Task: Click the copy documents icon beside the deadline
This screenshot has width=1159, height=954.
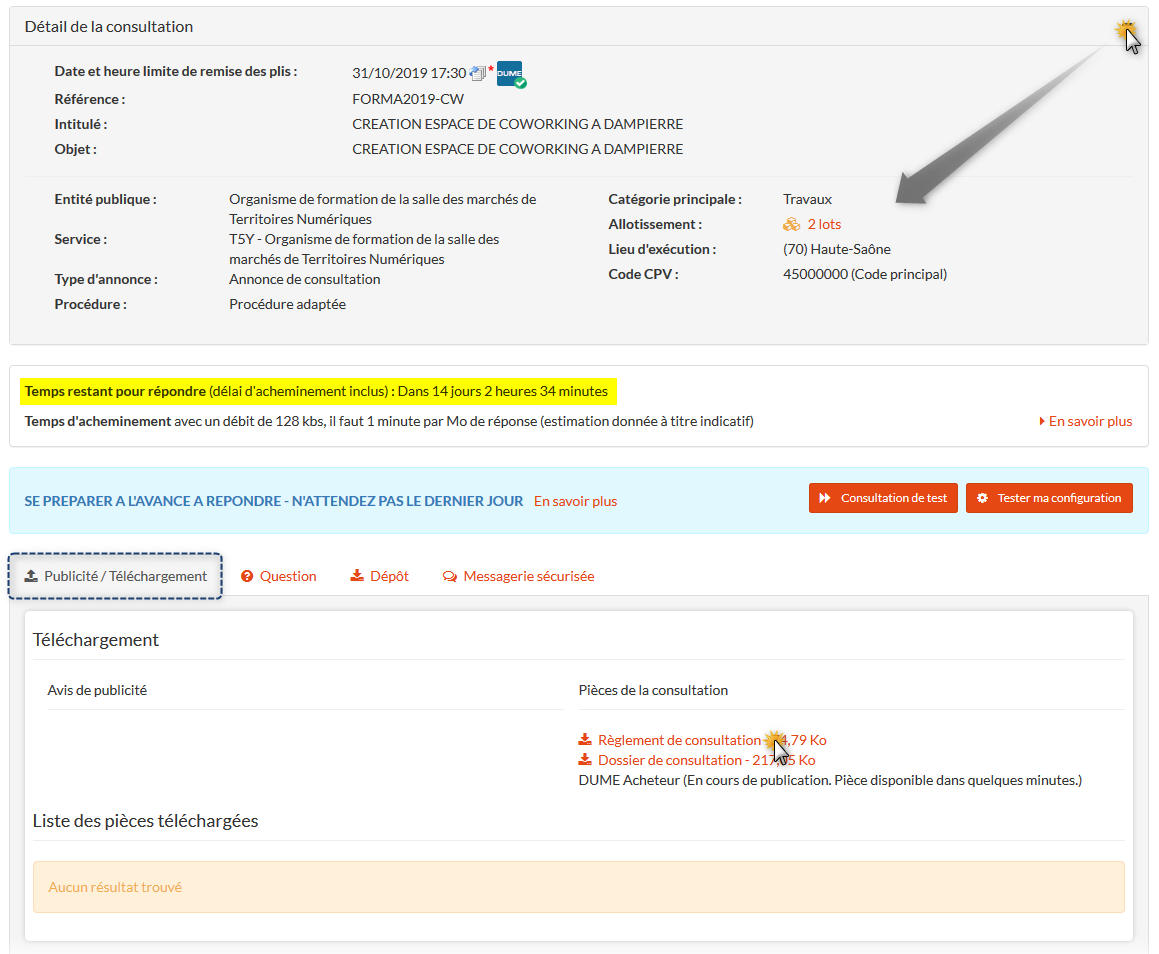Action: (x=478, y=74)
